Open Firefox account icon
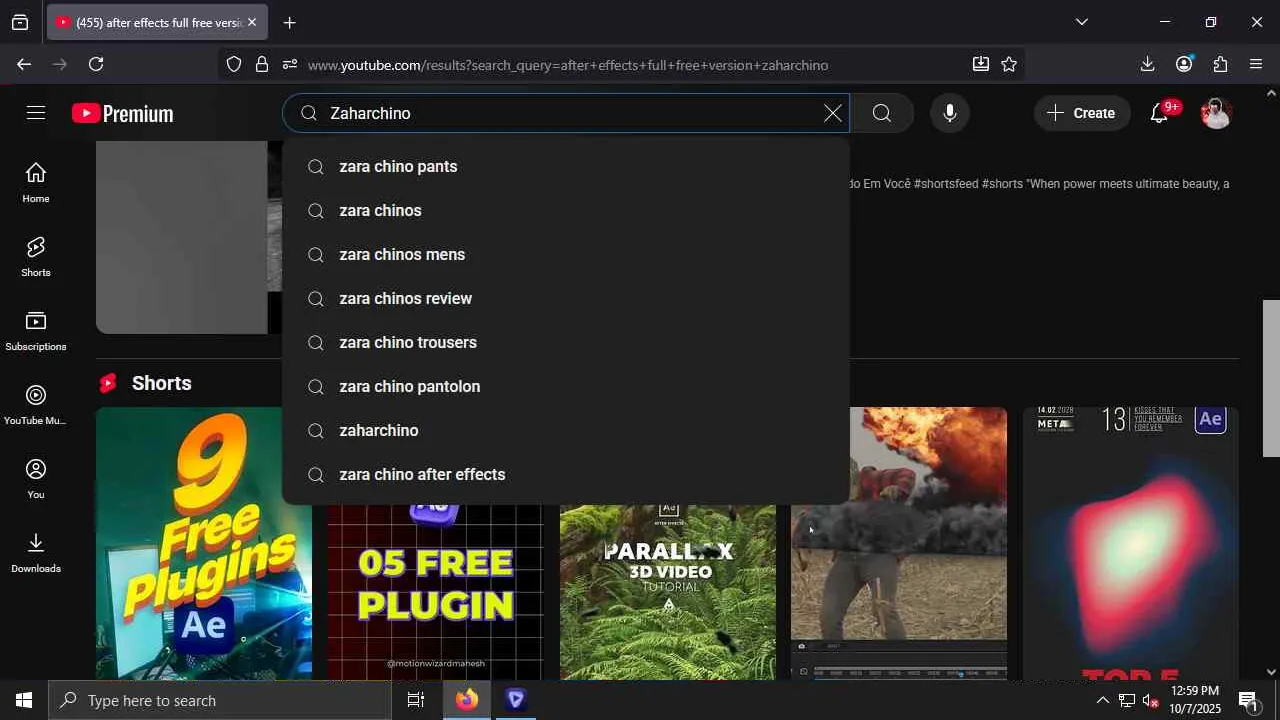 [x=1184, y=64]
